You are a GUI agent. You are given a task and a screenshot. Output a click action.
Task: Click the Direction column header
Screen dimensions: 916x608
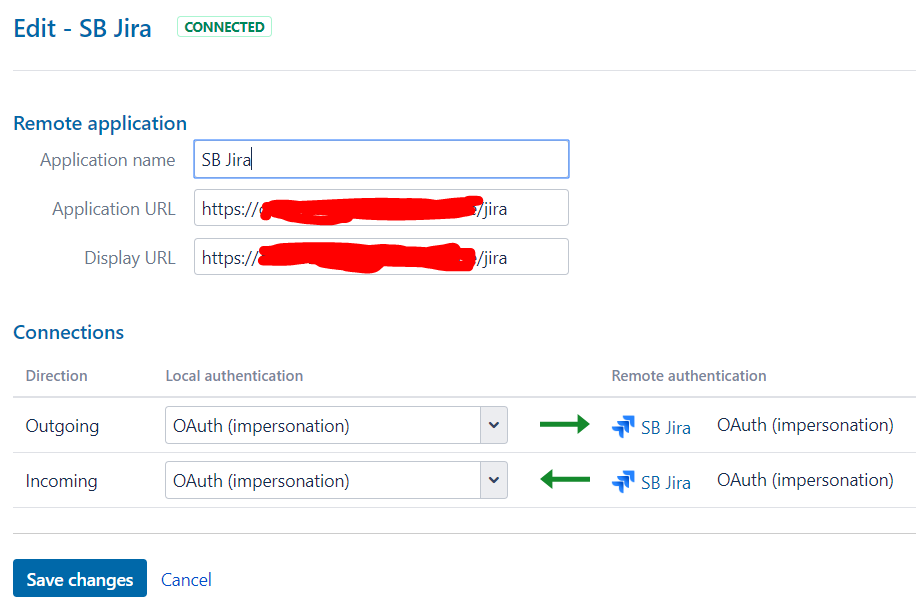(57, 376)
